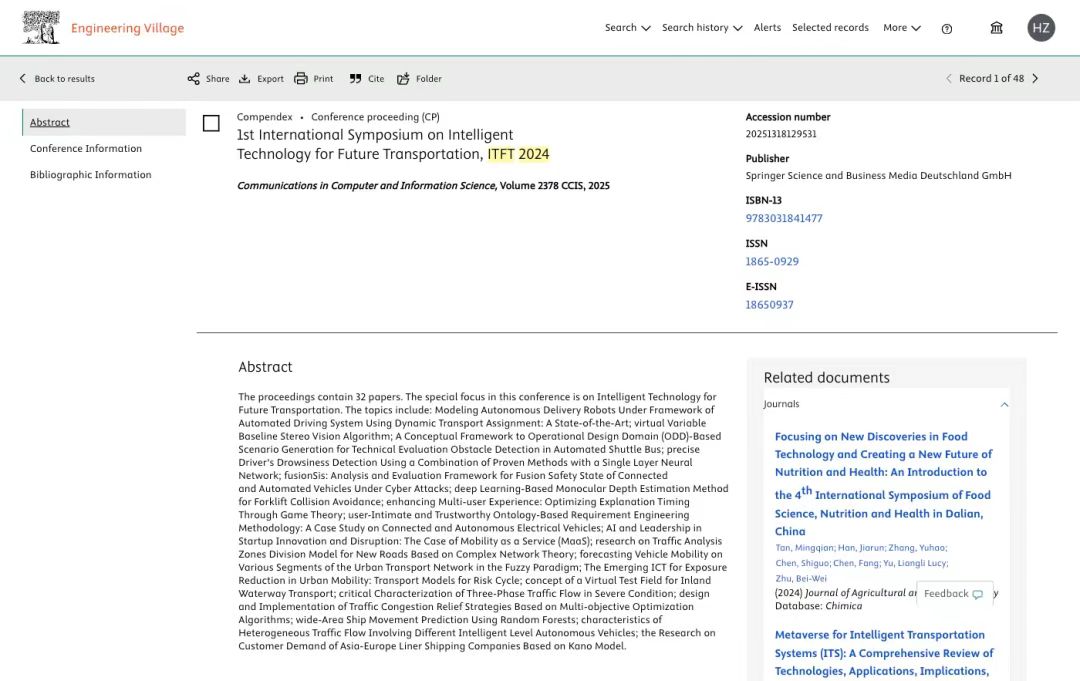The width and height of the screenshot is (1080, 681).
Task: Click the Abstract section heading
Action: coord(265,367)
